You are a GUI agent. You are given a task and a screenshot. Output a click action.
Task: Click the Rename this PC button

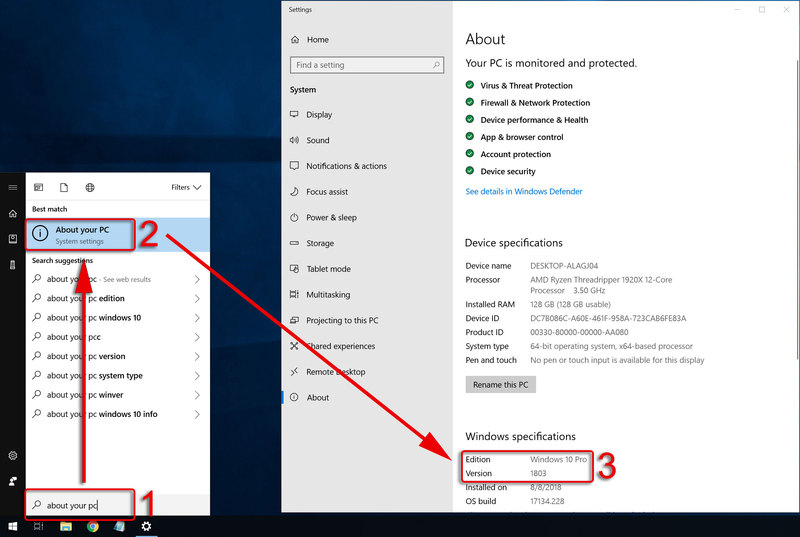click(501, 385)
